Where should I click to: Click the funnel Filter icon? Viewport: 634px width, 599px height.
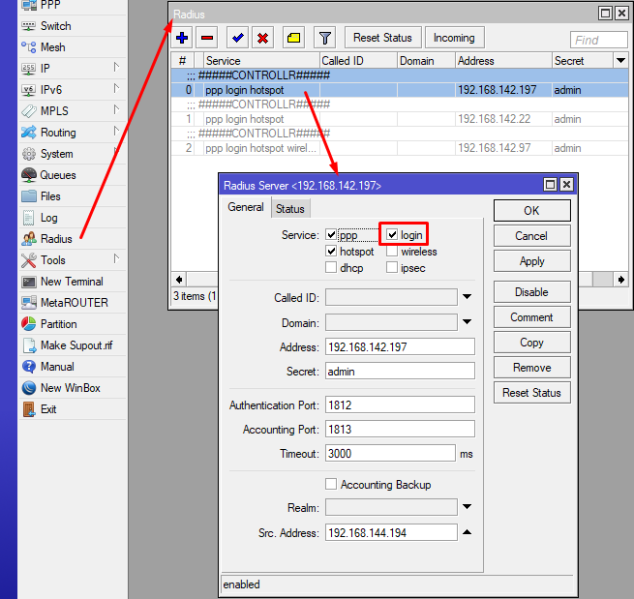click(x=325, y=38)
